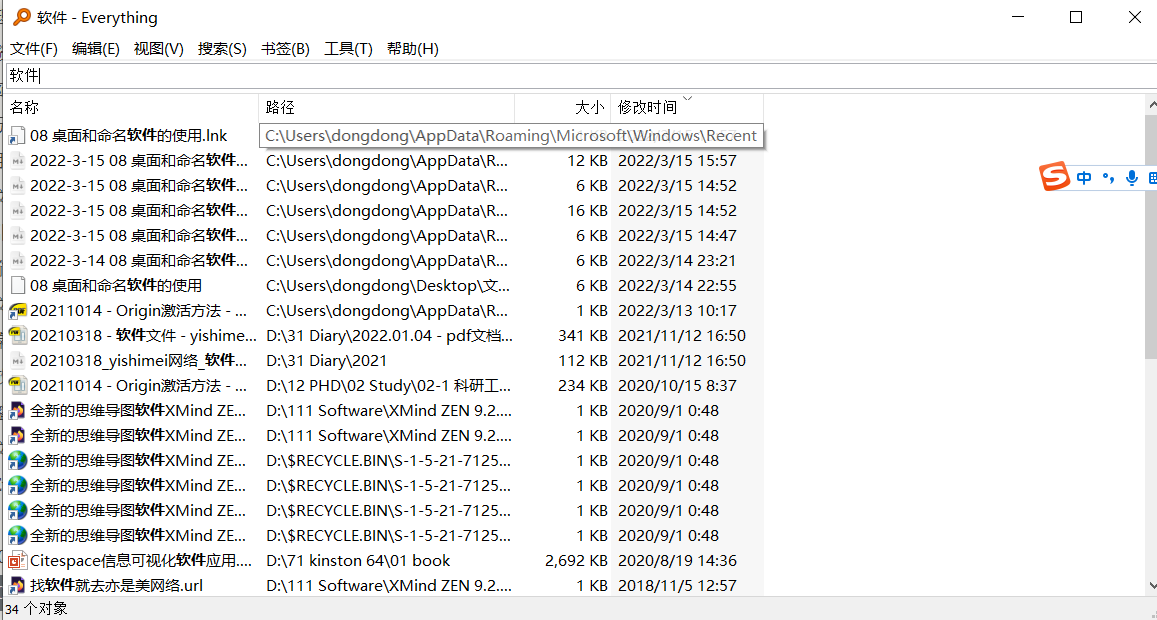Open the 书签(B) menu
This screenshot has width=1157, height=620.
pyautogui.click(x=285, y=49)
